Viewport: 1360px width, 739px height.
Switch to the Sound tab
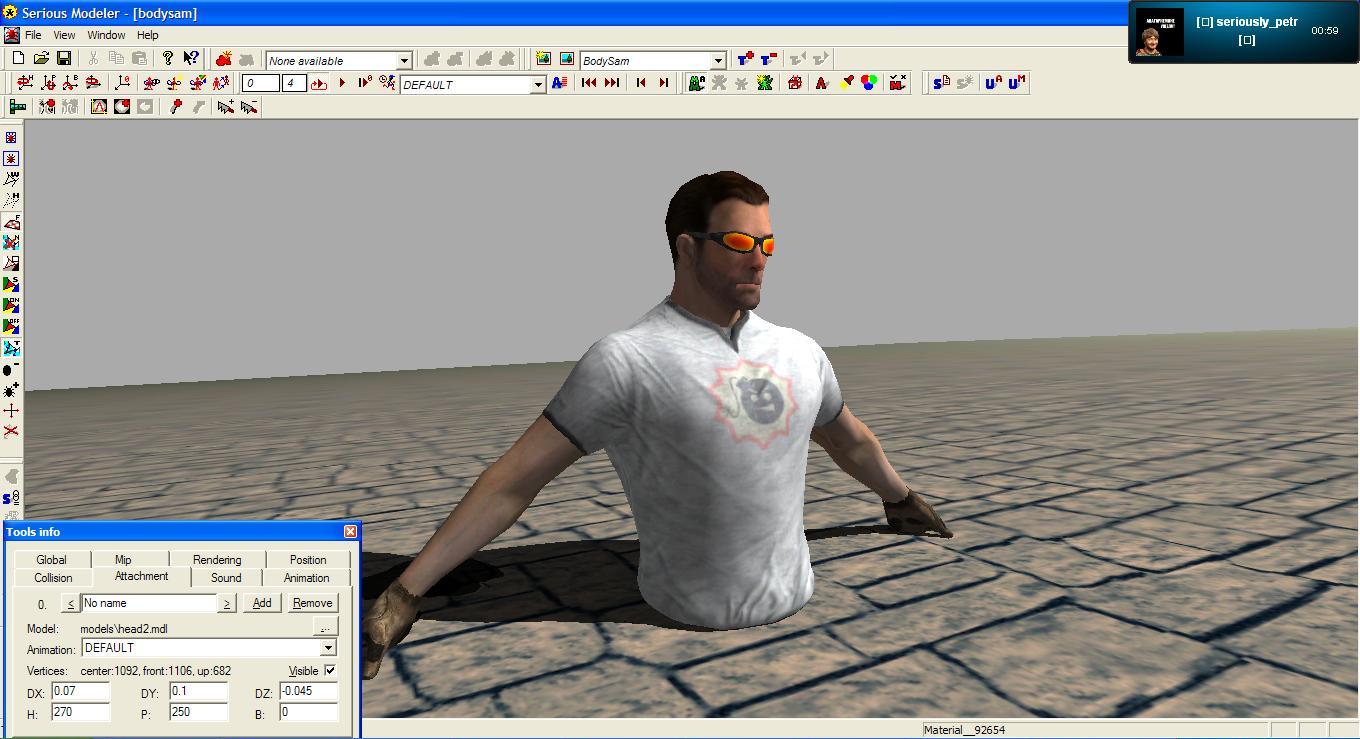click(x=226, y=577)
